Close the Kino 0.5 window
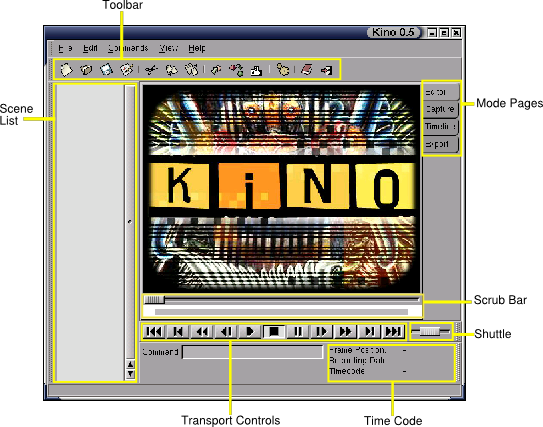Viewport: 543px width, 427px height. click(456, 33)
